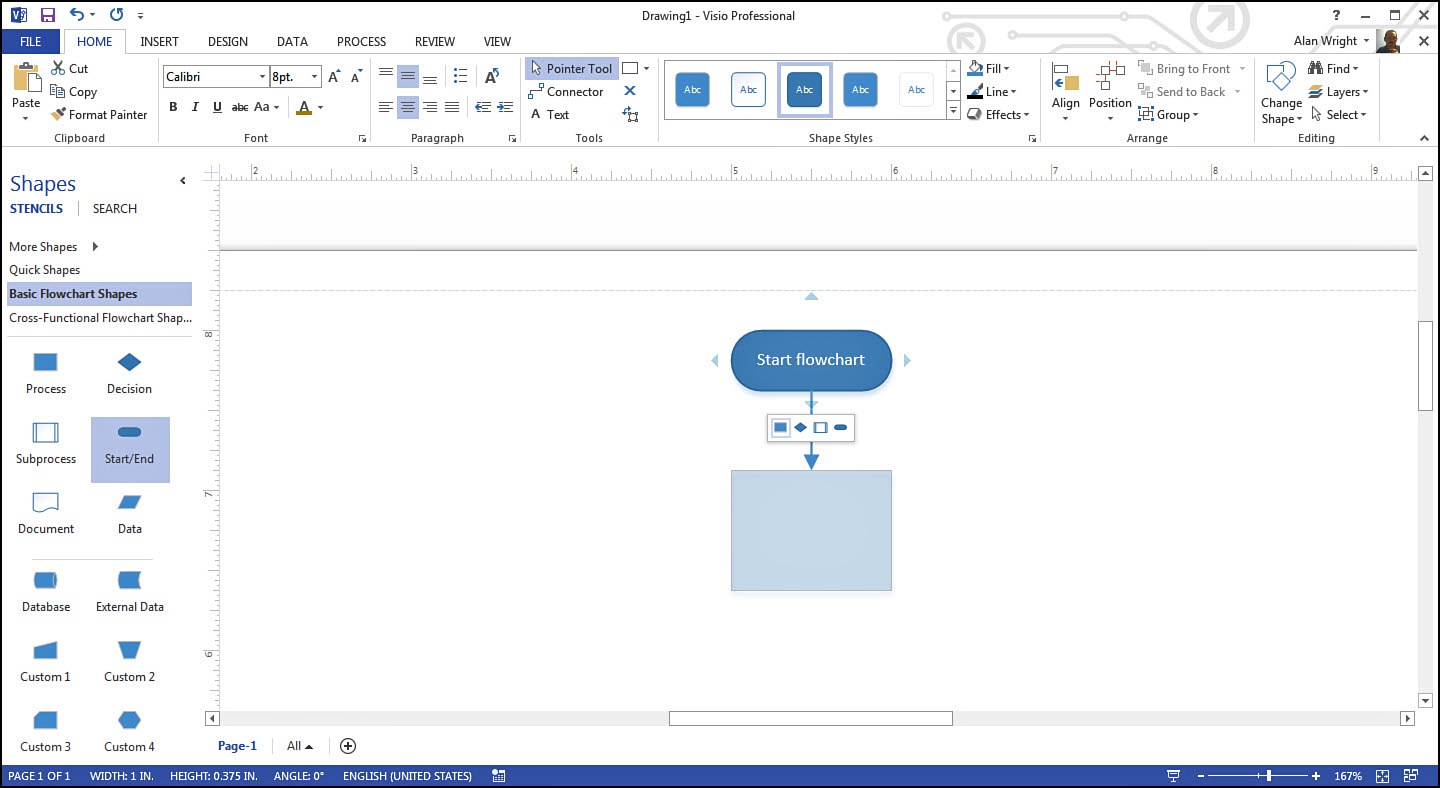
Task: Click the horizontal scrollbar thumb
Action: coord(811,718)
